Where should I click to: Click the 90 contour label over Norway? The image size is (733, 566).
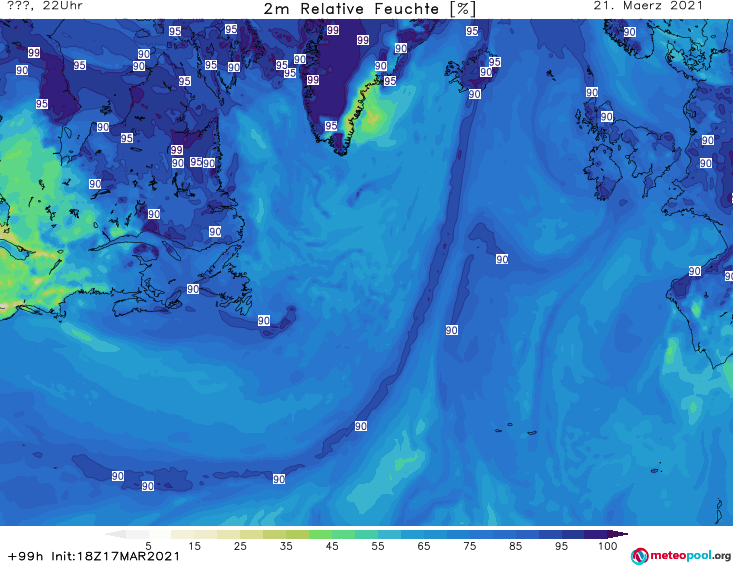point(629,32)
